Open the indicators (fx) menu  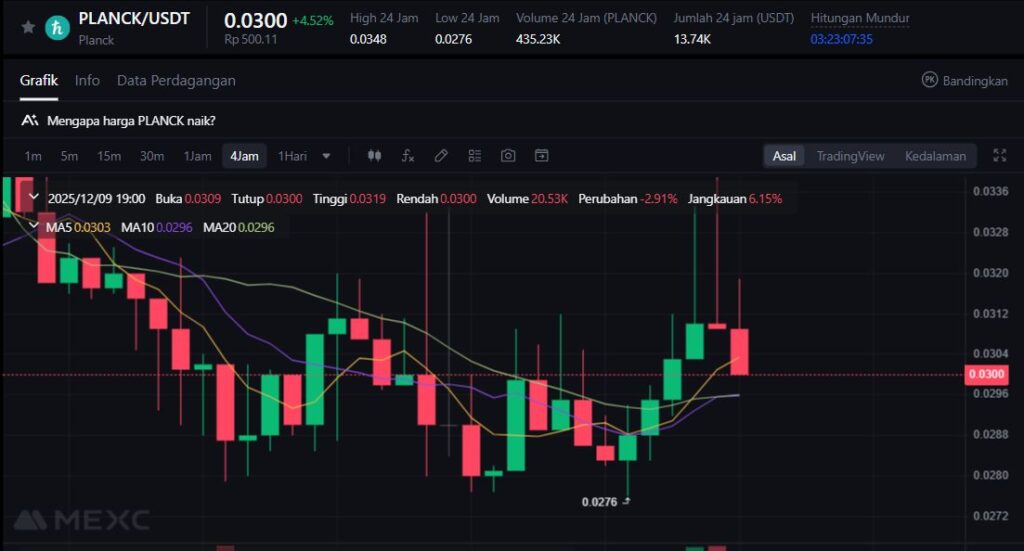pyautogui.click(x=408, y=156)
